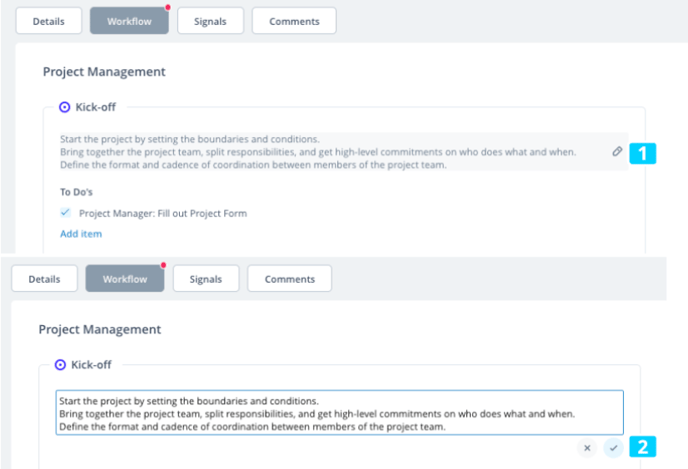Open the Details tab in the lower panel
688x469 pixels.
(x=44, y=279)
